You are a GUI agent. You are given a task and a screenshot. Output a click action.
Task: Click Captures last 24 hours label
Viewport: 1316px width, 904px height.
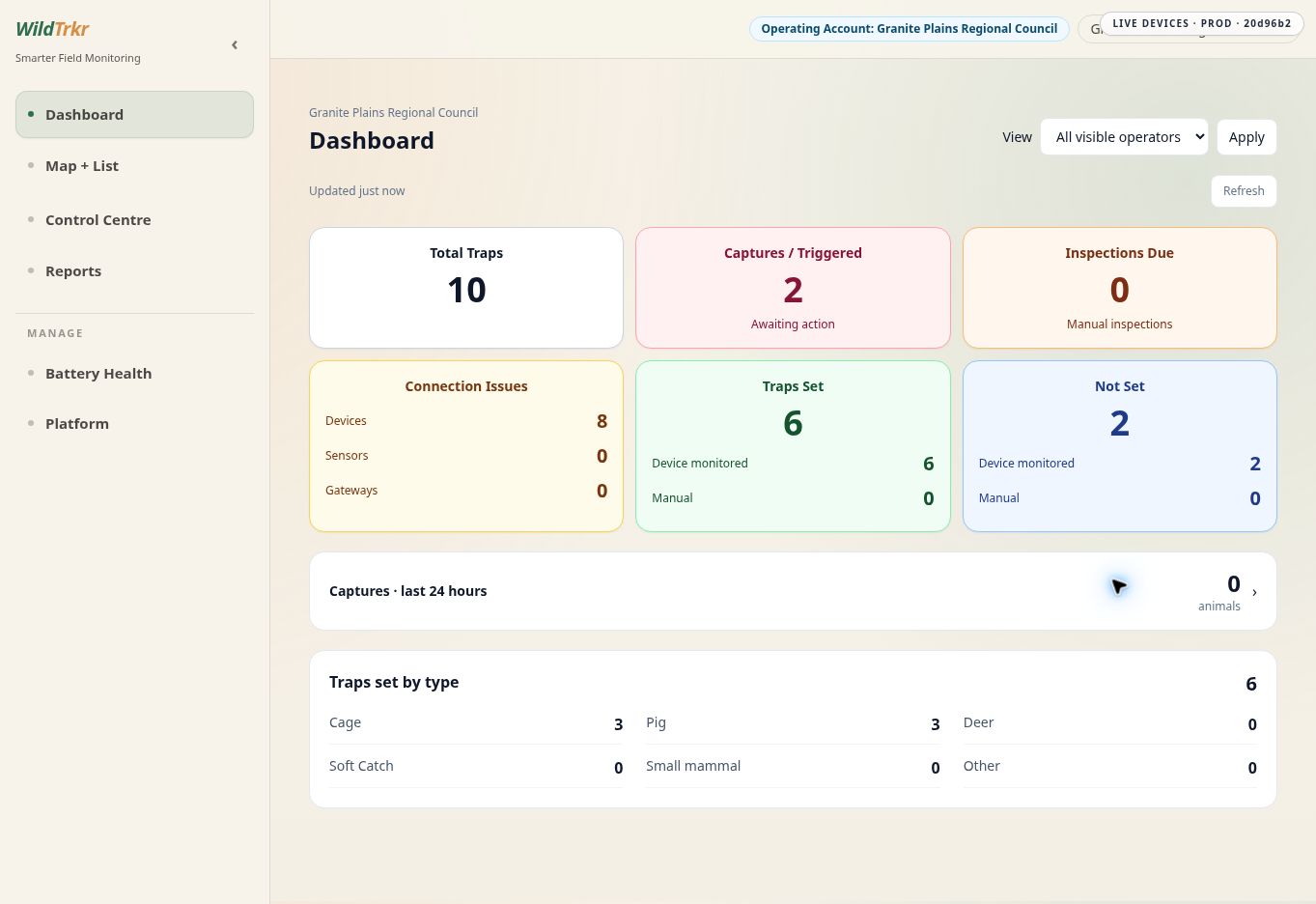click(x=407, y=591)
